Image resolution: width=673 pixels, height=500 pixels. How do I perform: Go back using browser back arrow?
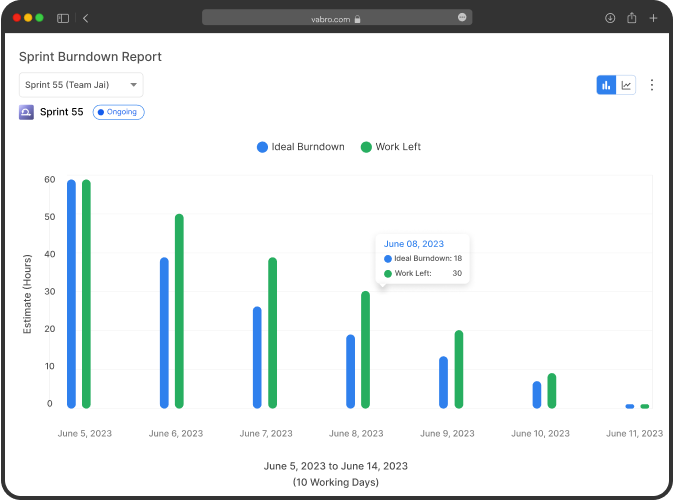coord(86,18)
